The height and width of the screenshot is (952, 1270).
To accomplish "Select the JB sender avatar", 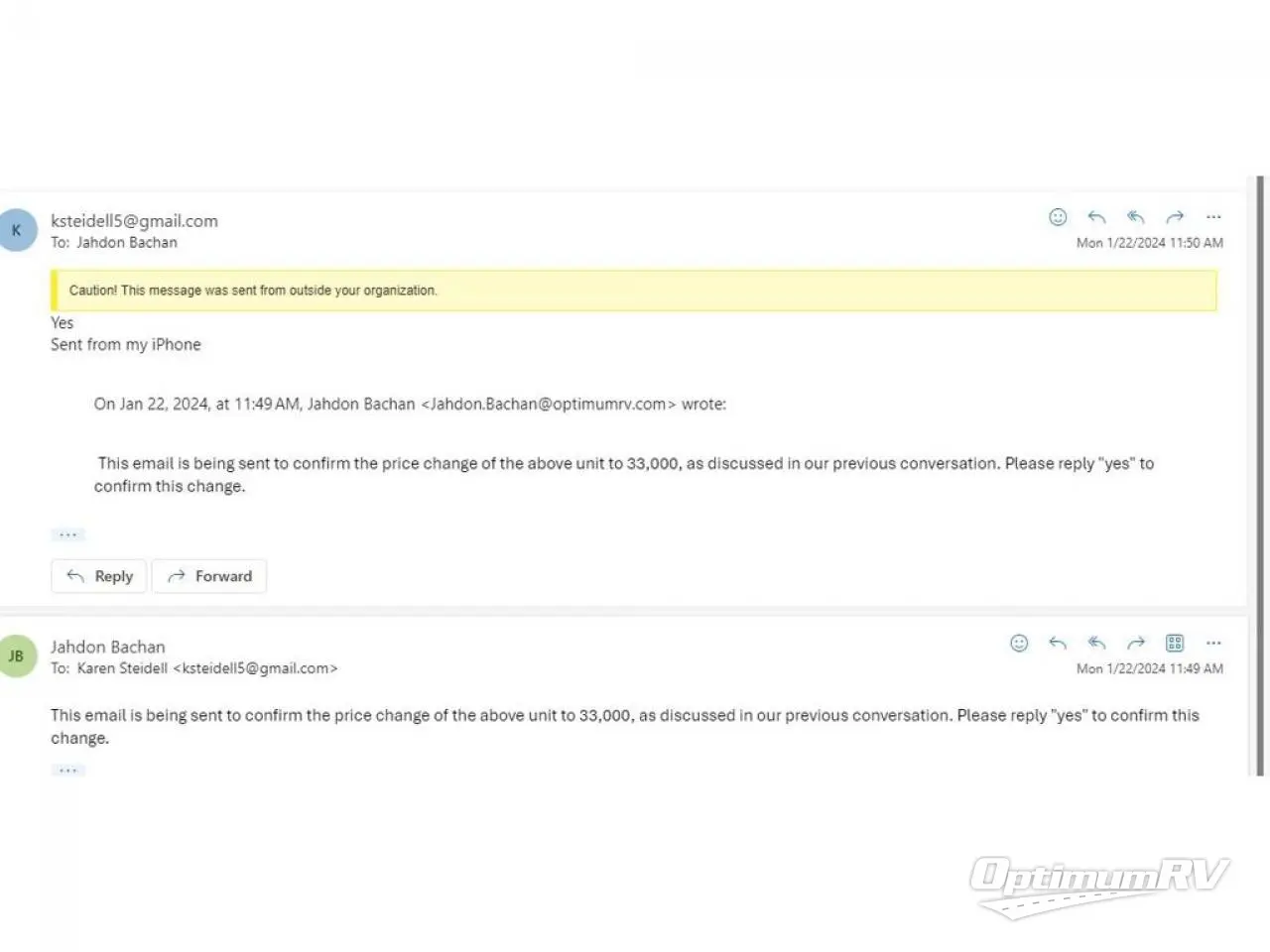I will coord(17,656).
